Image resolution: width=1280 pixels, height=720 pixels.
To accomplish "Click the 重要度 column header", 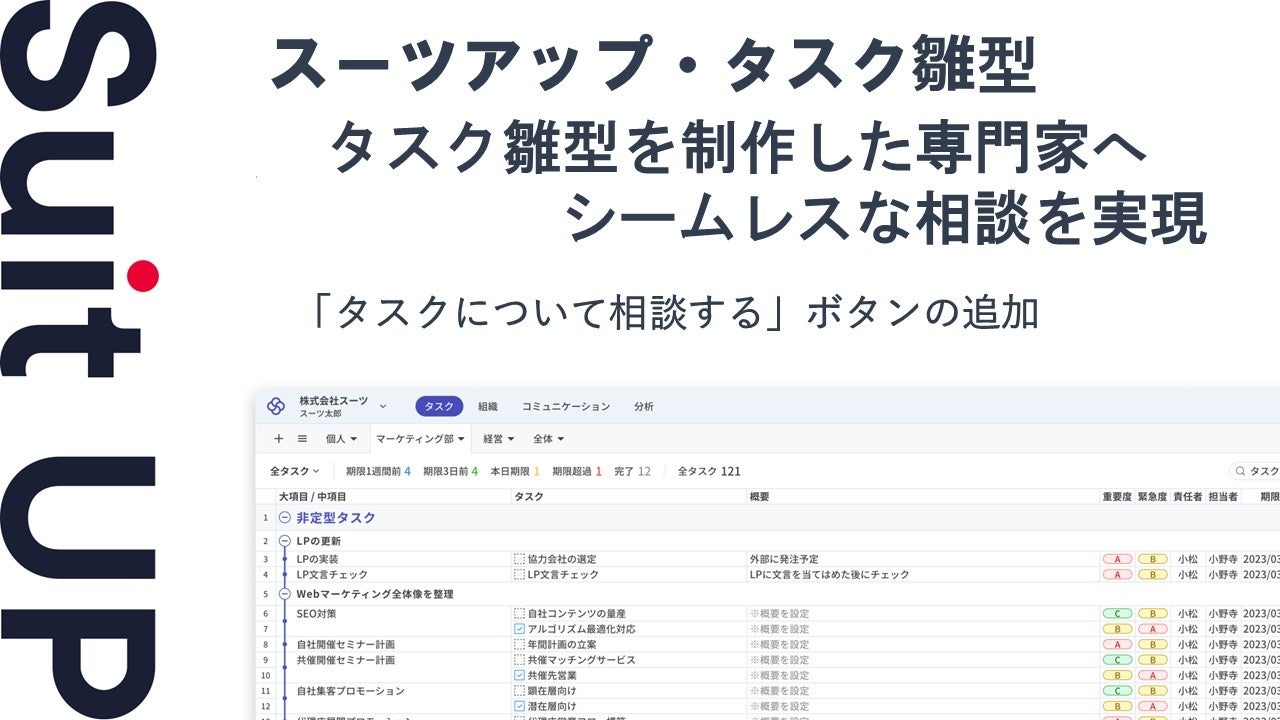I will [1117, 497].
